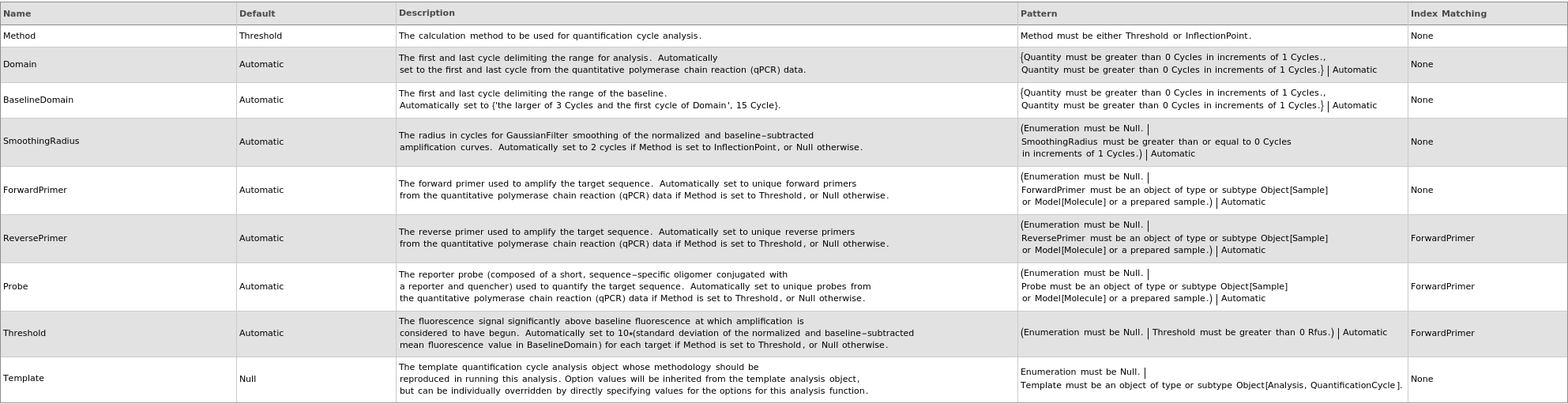This screenshot has width=1568, height=404.
Task: Select the Template option name
Action: click(x=24, y=378)
